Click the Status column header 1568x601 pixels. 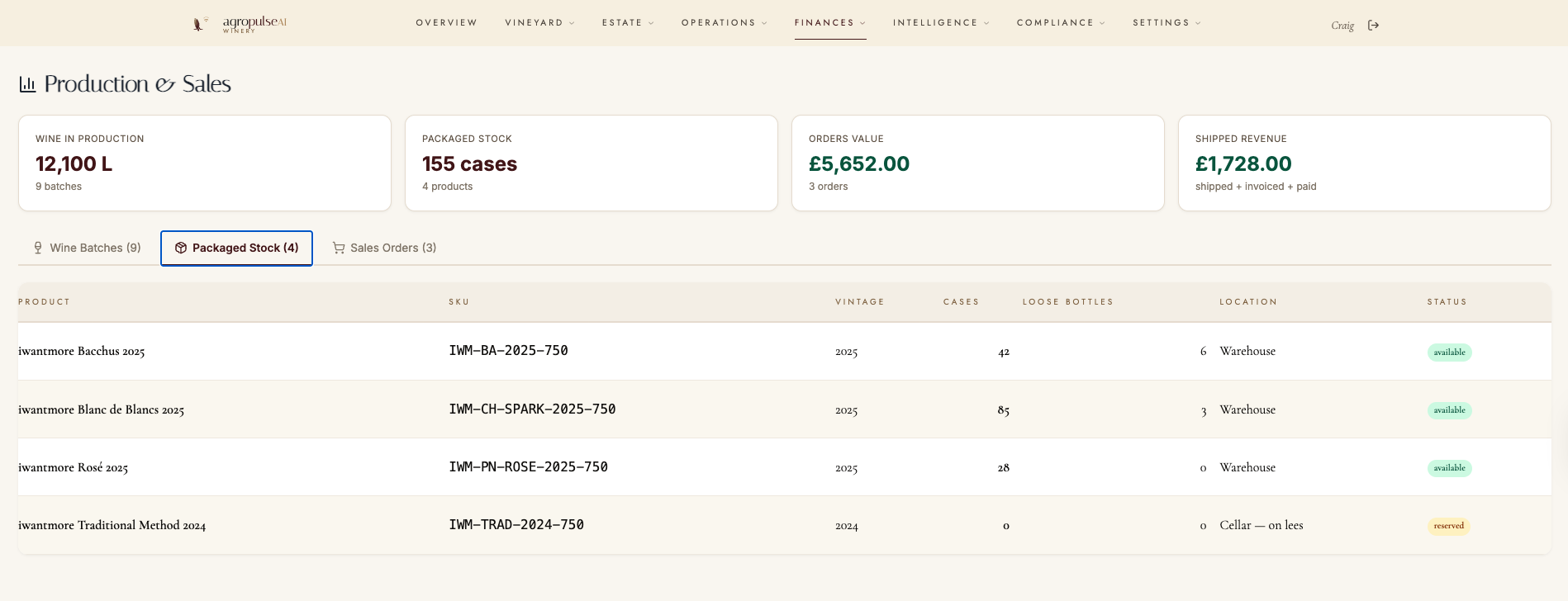tap(1447, 302)
